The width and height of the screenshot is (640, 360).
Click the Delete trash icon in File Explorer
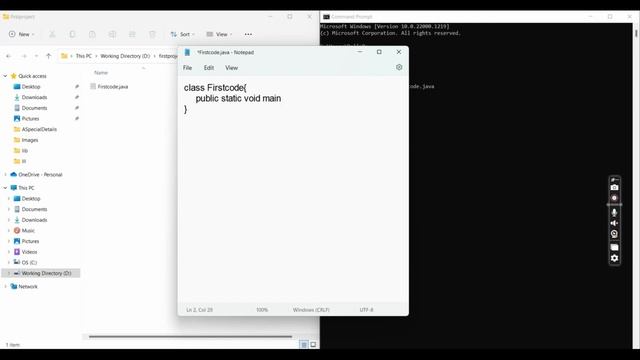(x=152, y=34)
